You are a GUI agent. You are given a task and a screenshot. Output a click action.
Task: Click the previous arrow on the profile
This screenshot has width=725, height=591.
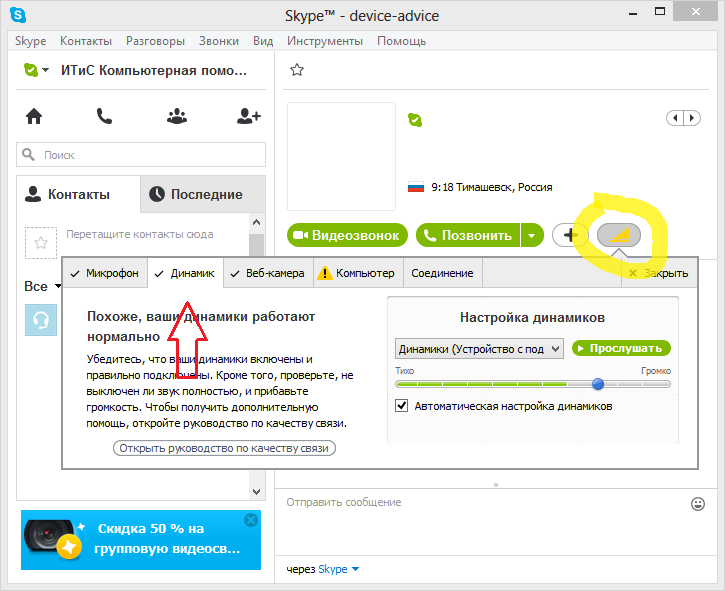coord(675,118)
